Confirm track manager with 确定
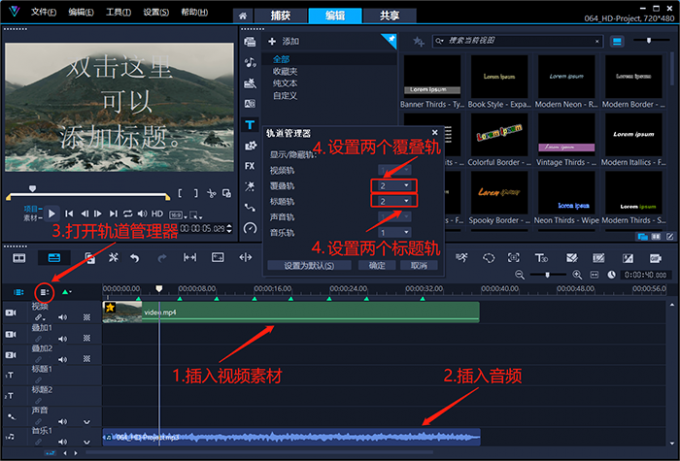680x461 pixels. tap(376, 265)
